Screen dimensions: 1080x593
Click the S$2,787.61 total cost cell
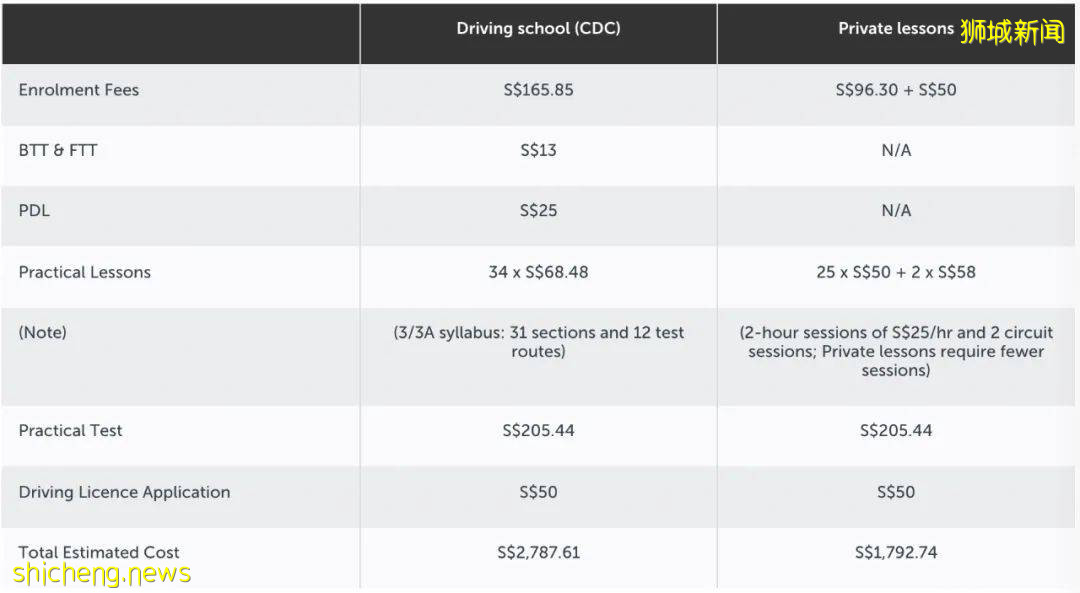pyautogui.click(x=538, y=552)
